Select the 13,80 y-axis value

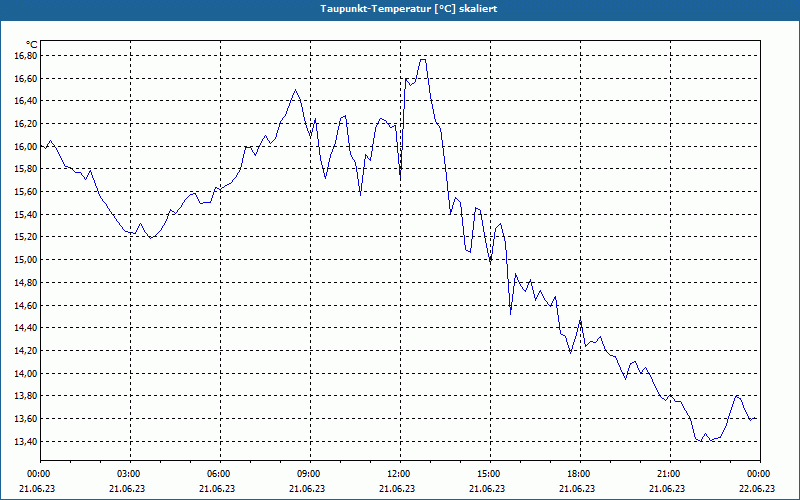(x=25, y=396)
